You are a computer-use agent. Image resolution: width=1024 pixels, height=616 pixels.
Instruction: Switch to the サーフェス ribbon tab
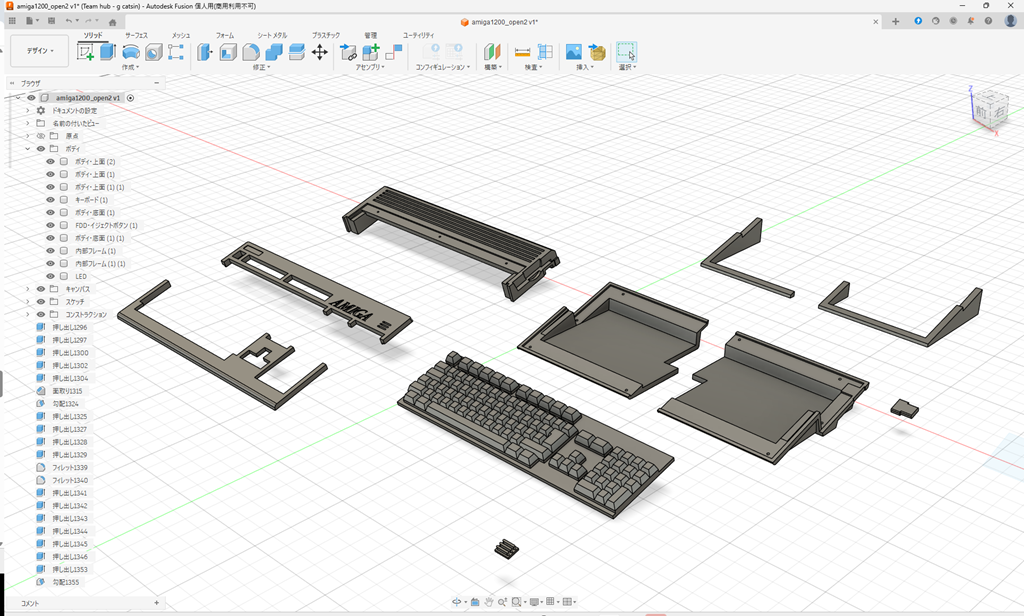tap(137, 34)
